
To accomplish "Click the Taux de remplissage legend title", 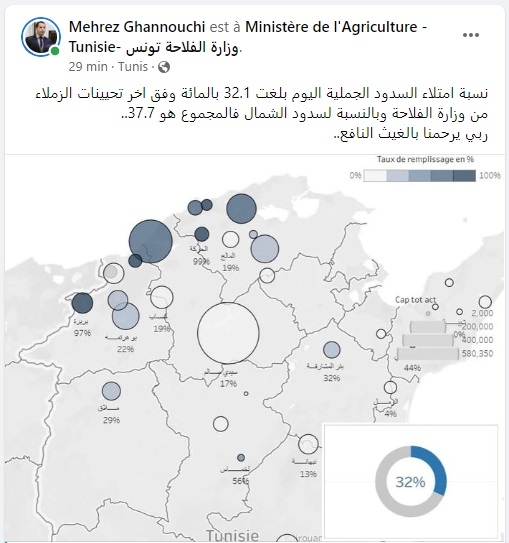I will [x=425, y=159].
